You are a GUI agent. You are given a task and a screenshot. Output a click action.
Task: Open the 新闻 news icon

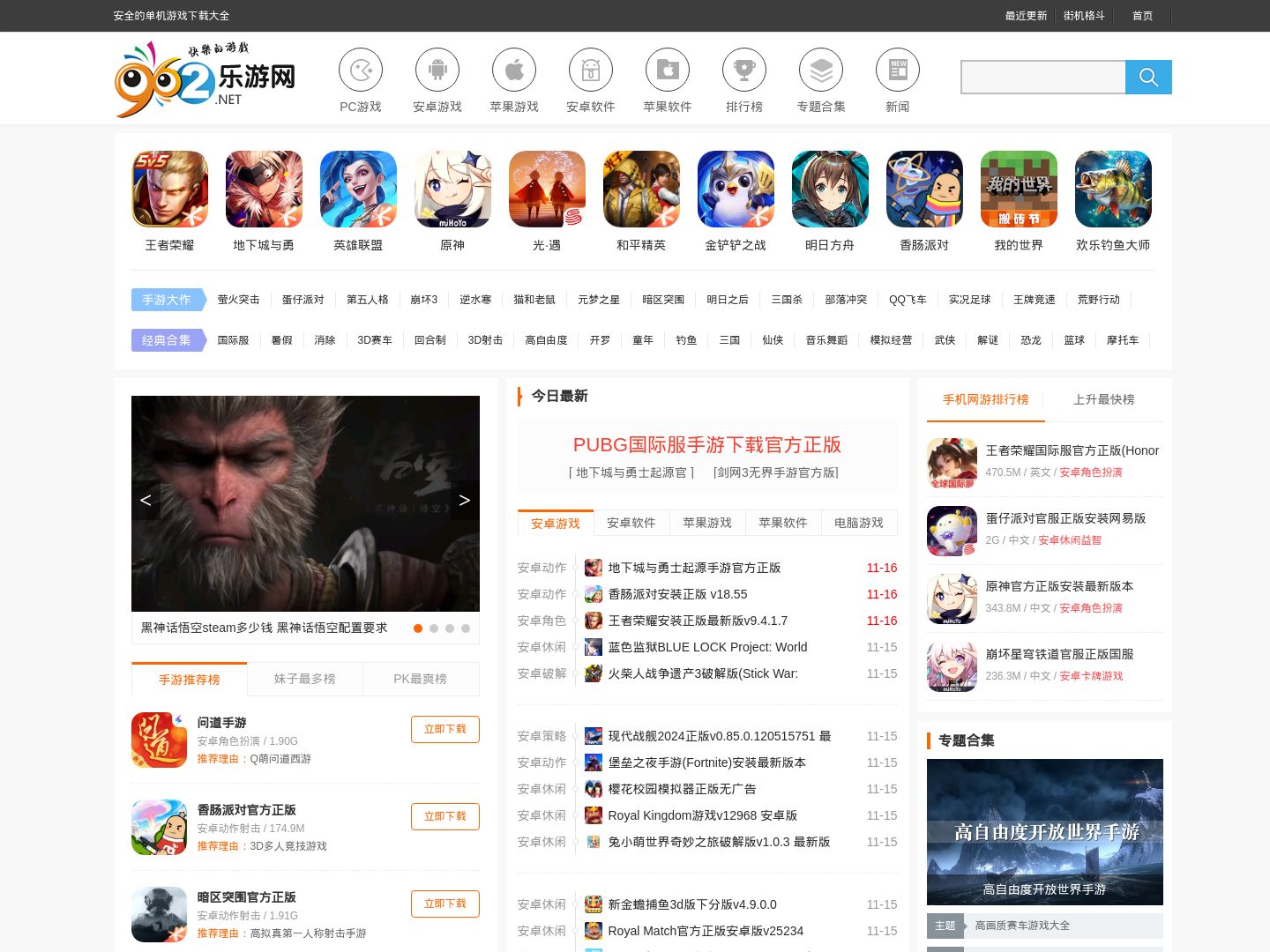pos(898,71)
